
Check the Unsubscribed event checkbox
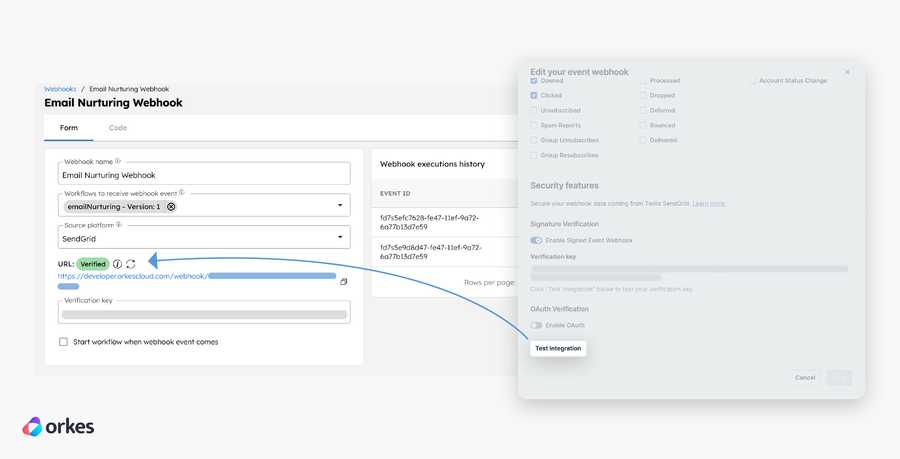point(534,110)
